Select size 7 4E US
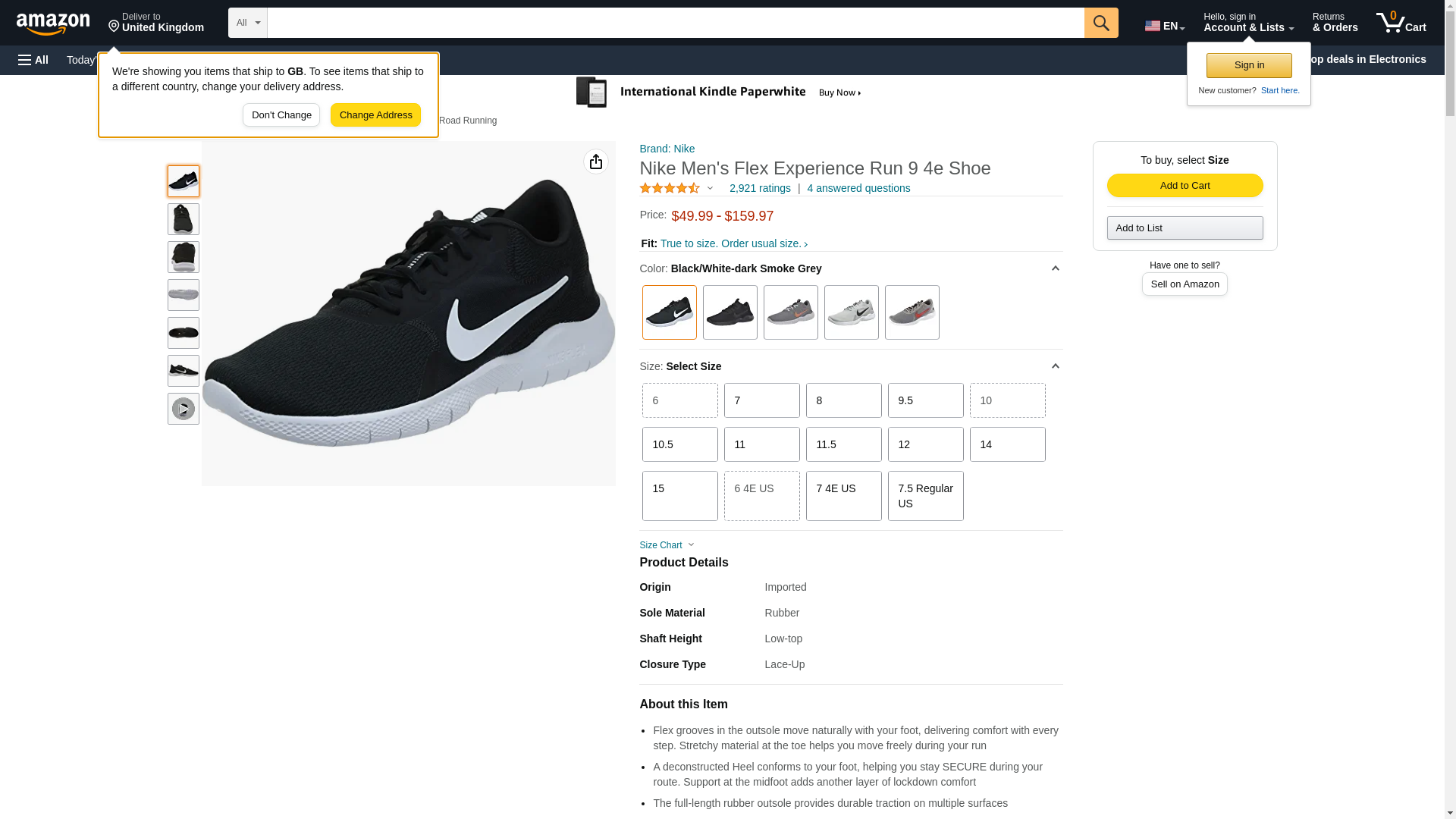 pos(843,496)
